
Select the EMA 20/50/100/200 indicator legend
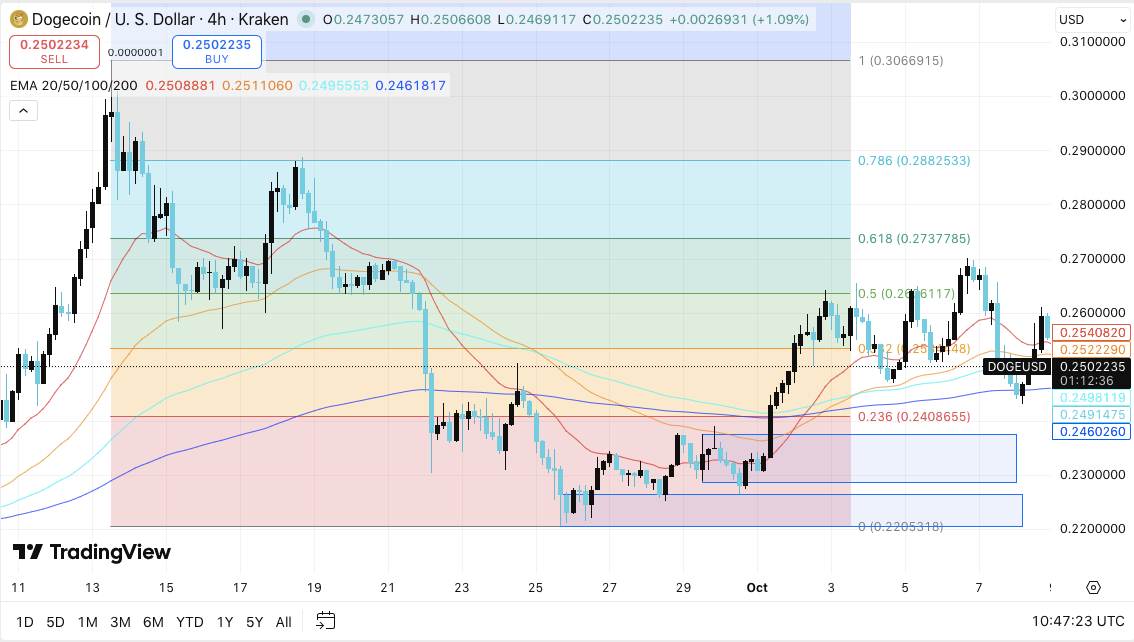click(71, 86)
